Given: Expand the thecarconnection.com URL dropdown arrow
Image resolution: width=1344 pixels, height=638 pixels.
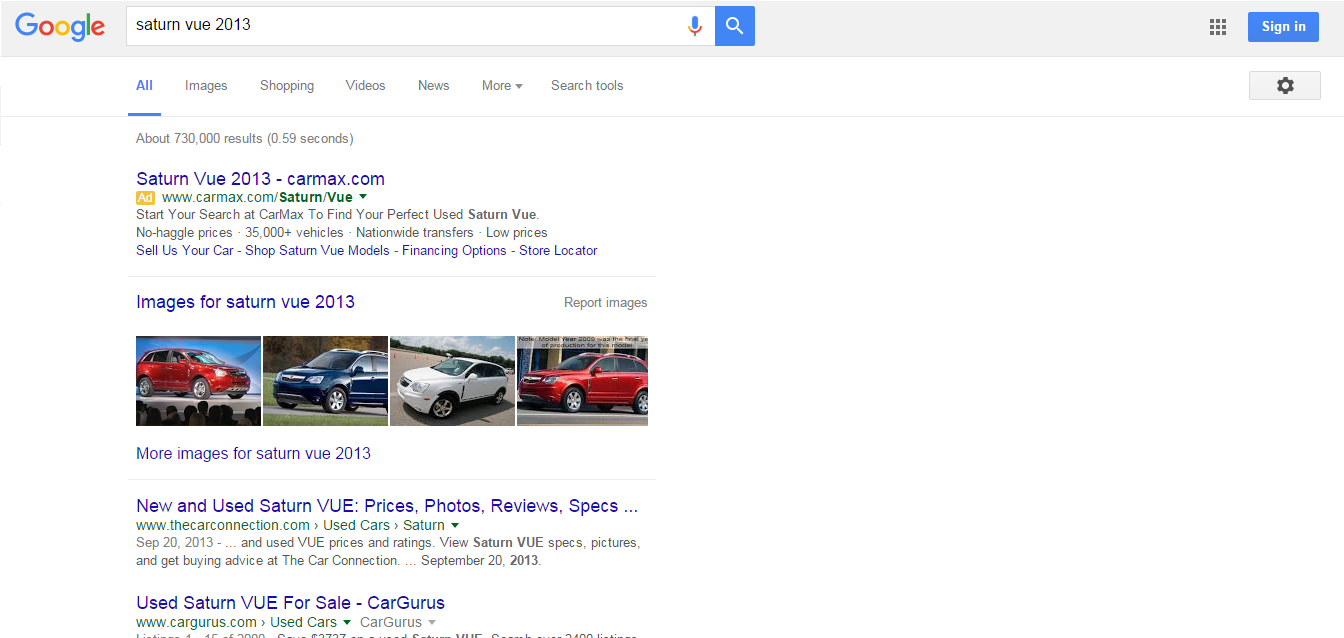Looking at the screenshot, I should tap(455, 525).
